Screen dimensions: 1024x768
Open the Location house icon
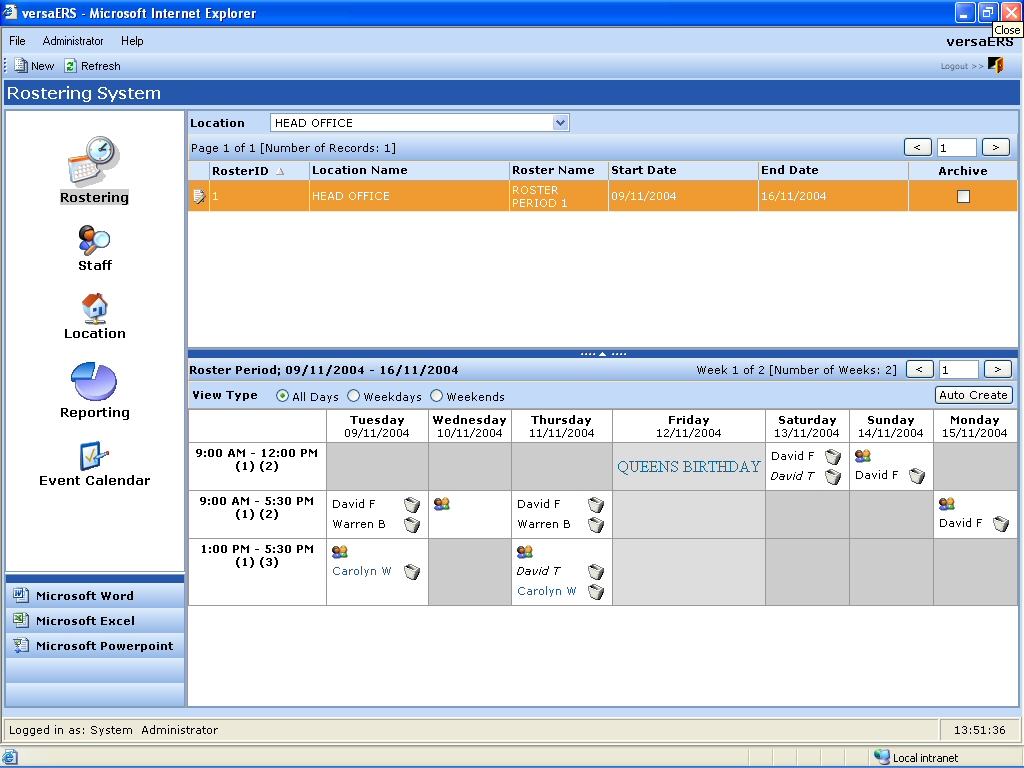pos(95,308)
